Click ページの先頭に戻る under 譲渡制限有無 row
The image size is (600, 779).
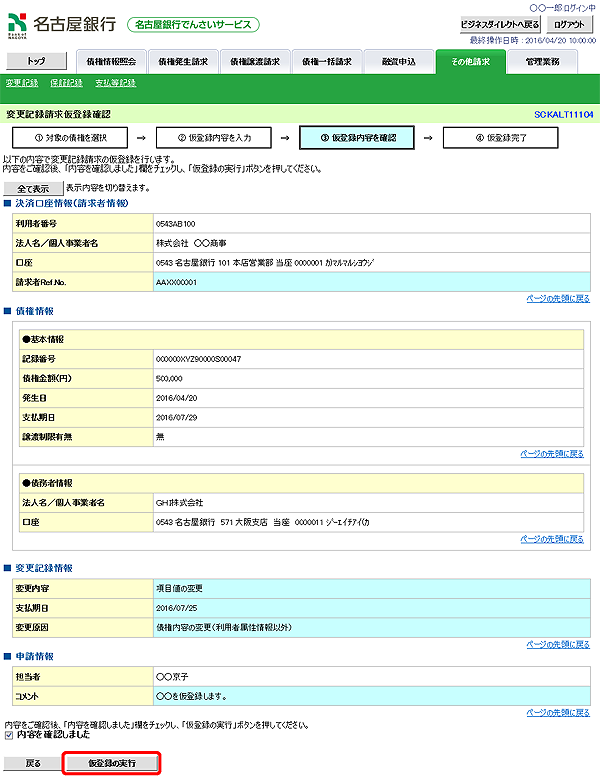click(x=552, y=454)
